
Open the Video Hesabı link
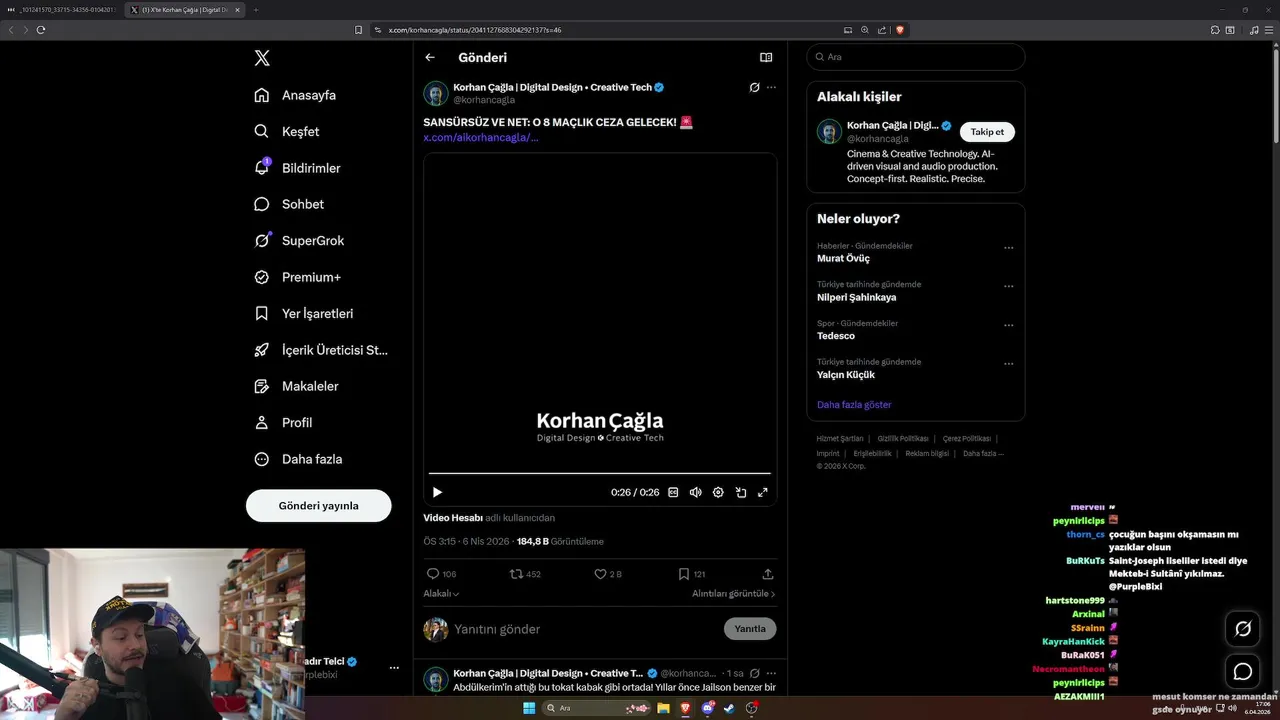tap(453, 518)
